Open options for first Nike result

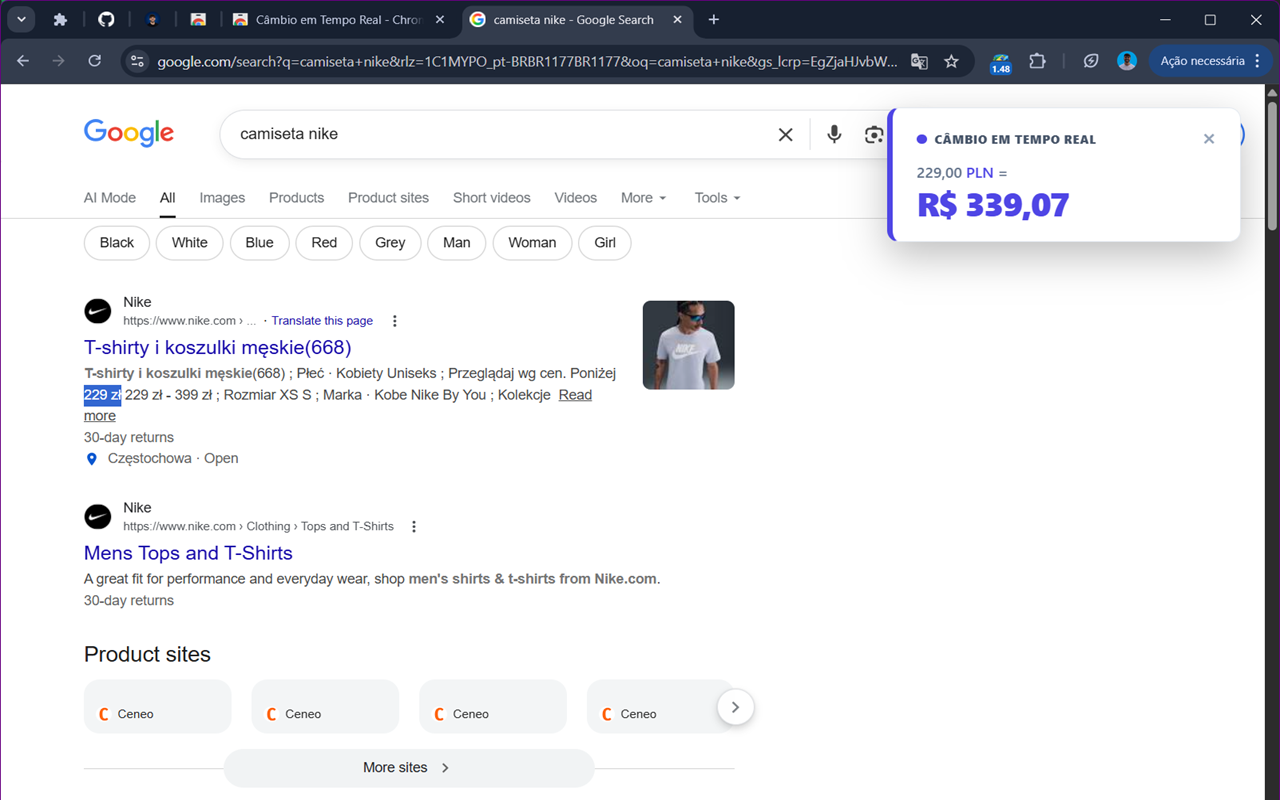click(x=395, y=321)
